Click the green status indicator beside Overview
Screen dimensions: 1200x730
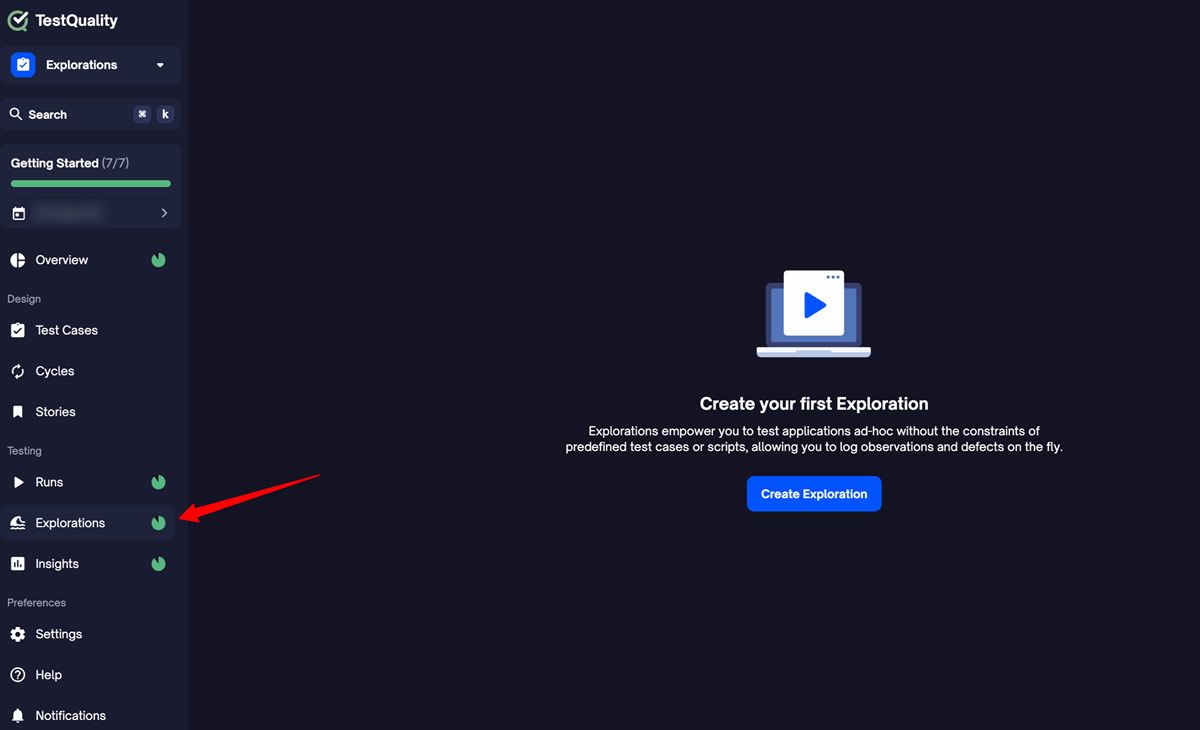pyautogui.click(x=158, y=260)
